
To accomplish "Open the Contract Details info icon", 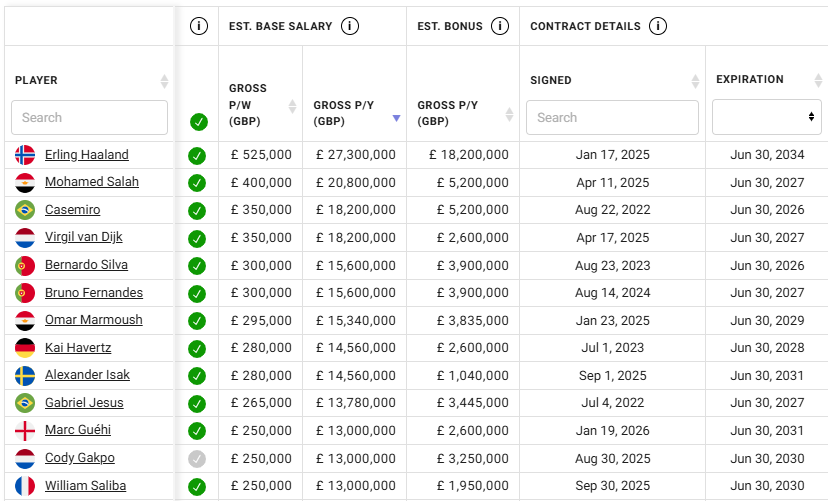I will (657, 26).
